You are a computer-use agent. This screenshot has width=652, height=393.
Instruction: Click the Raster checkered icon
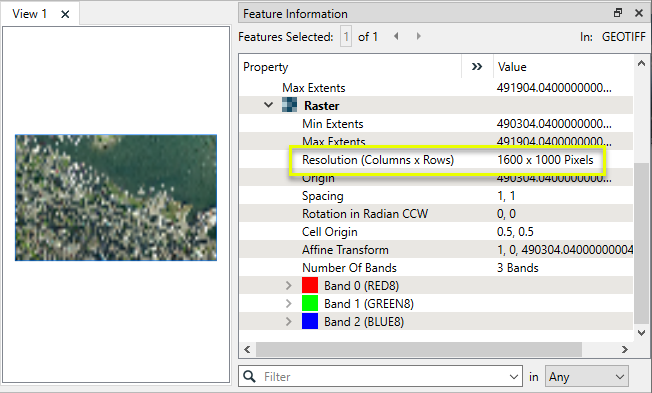tap(289, 105)
